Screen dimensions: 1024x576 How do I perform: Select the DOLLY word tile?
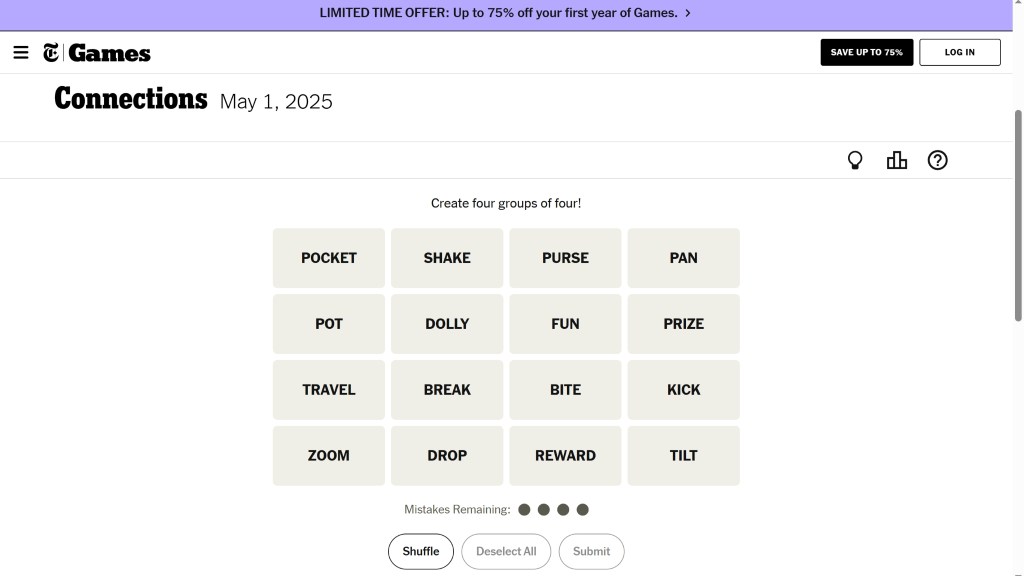pyautogui.click(x=447, y=324)
